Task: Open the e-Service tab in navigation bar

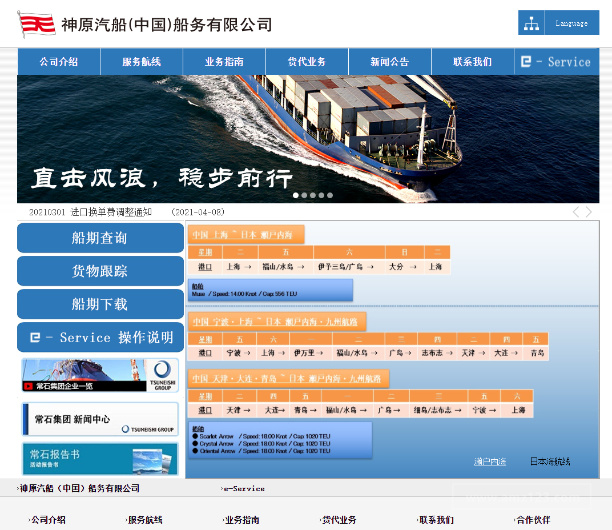Action: [x=557, y=62]
